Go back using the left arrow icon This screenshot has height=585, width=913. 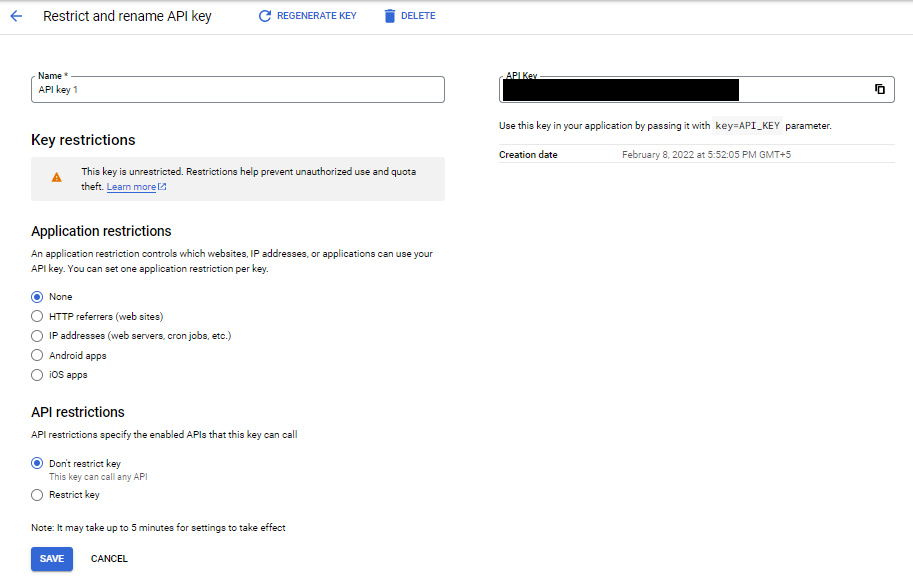click(x=16, y=16)
